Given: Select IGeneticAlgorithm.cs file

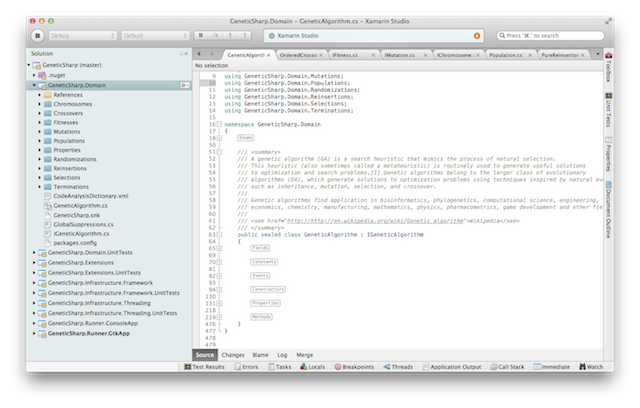Looking at the screenshot, I should pyautogui.click(x=81, y=233).
